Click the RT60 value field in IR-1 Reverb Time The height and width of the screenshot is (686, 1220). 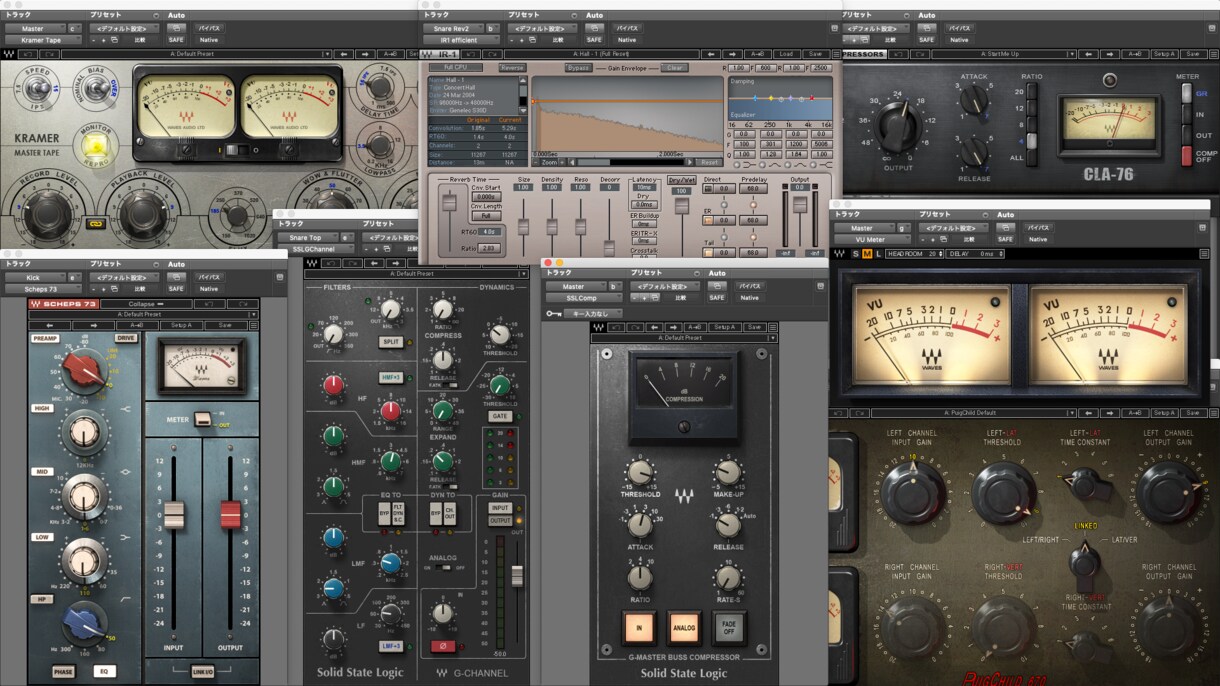coord(489,231)
